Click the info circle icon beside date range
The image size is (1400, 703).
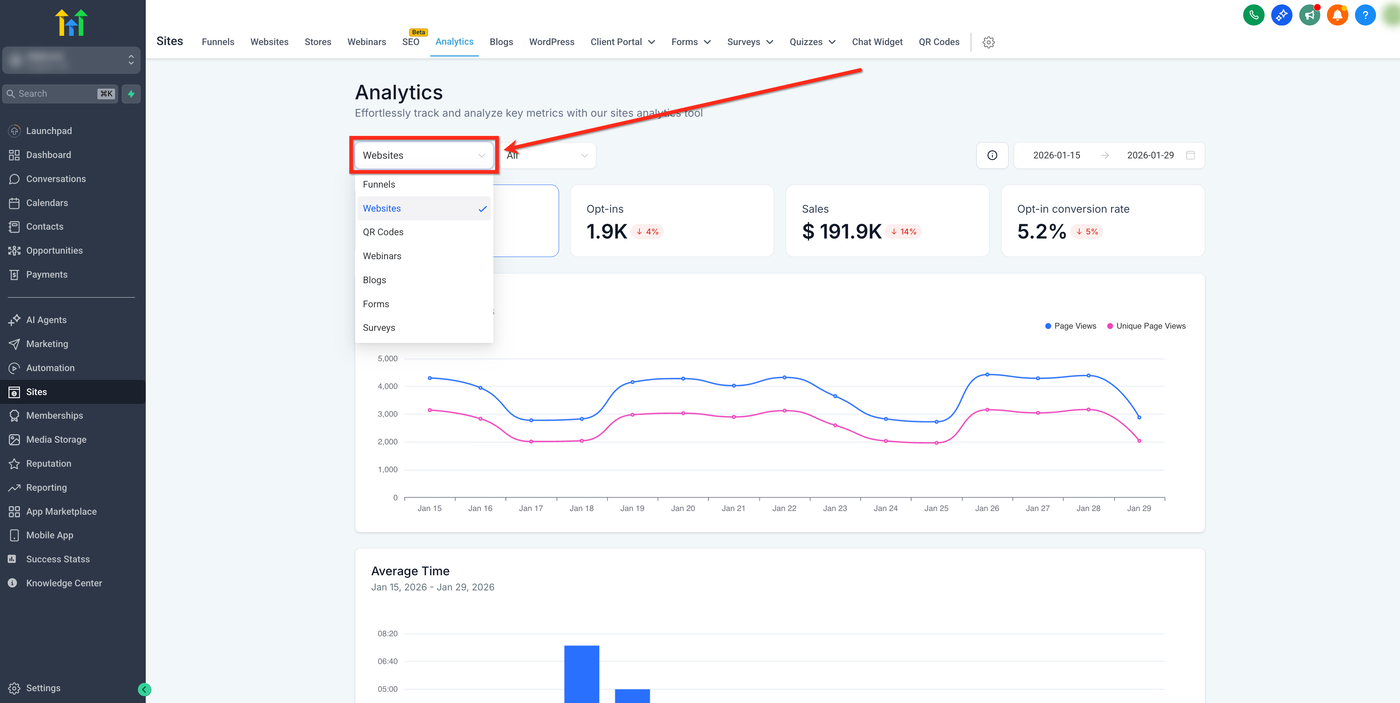[x=992, y=155]
